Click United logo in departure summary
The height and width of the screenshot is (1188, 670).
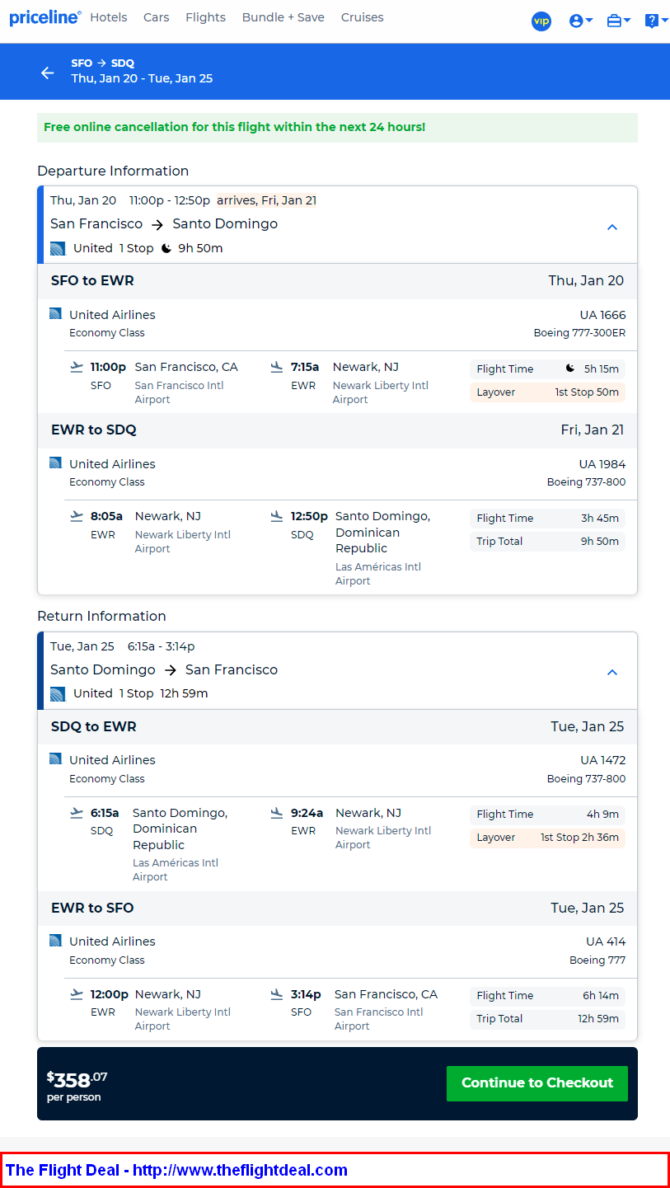(58, 249)
